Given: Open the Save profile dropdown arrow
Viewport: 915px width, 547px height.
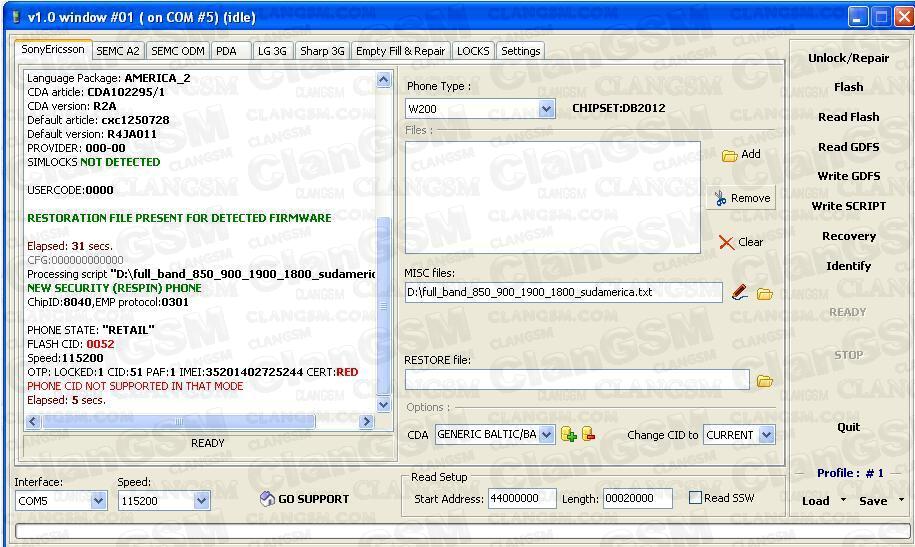Looking at the screenshot, I should point(902,500).
